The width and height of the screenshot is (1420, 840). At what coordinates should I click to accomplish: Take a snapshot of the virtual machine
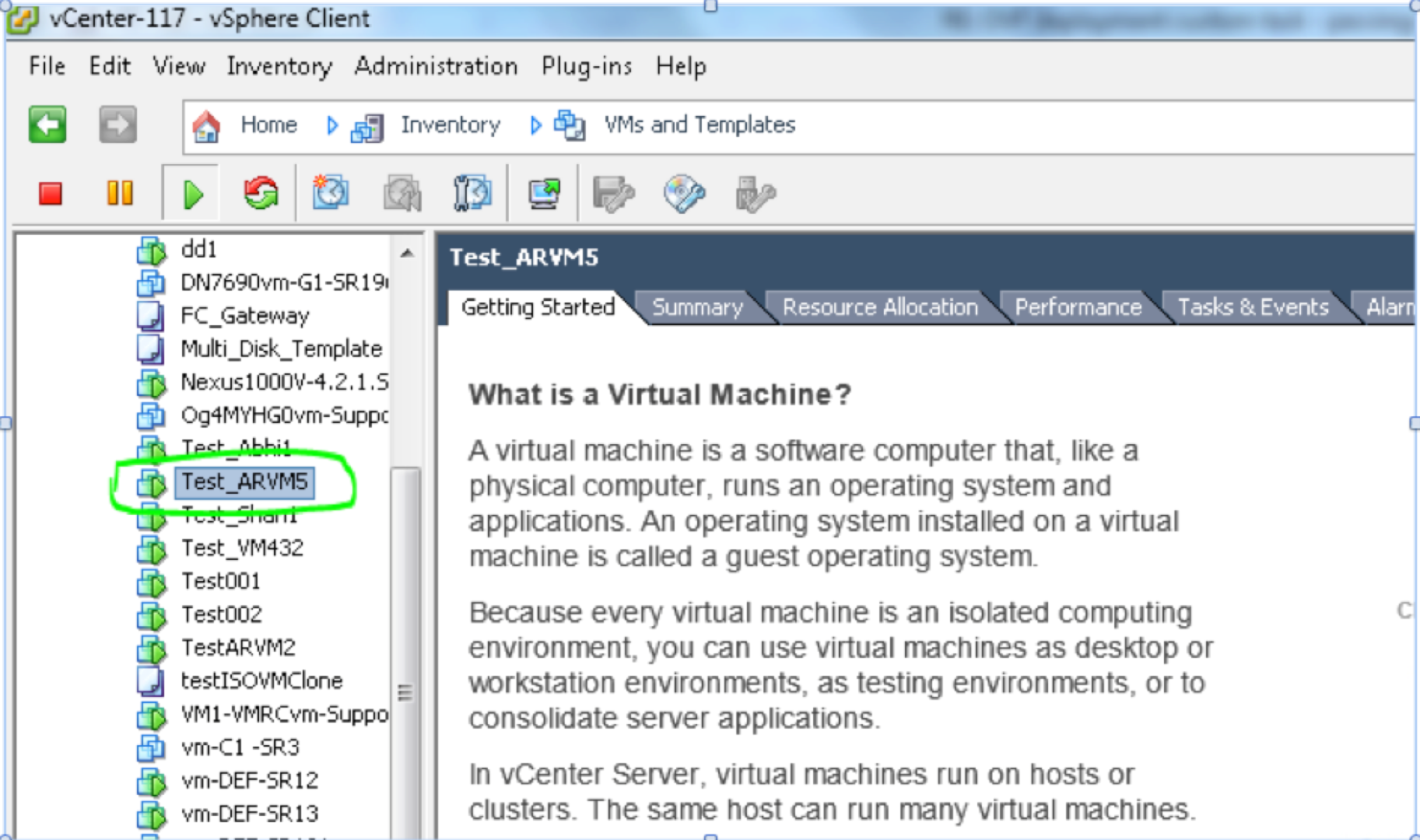click(x=331, y=193)
